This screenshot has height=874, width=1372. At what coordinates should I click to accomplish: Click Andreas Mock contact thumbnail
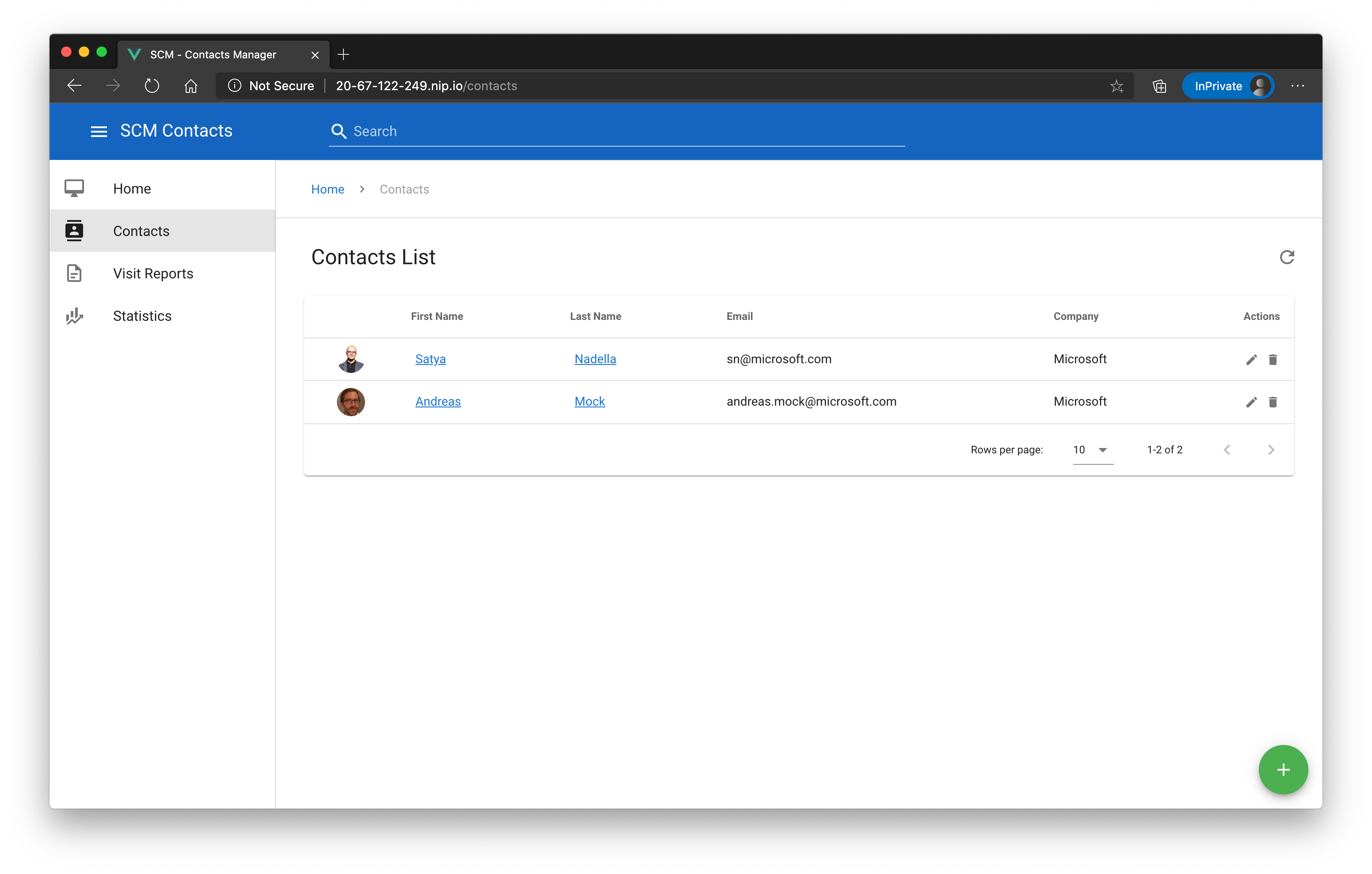point(350,401)
